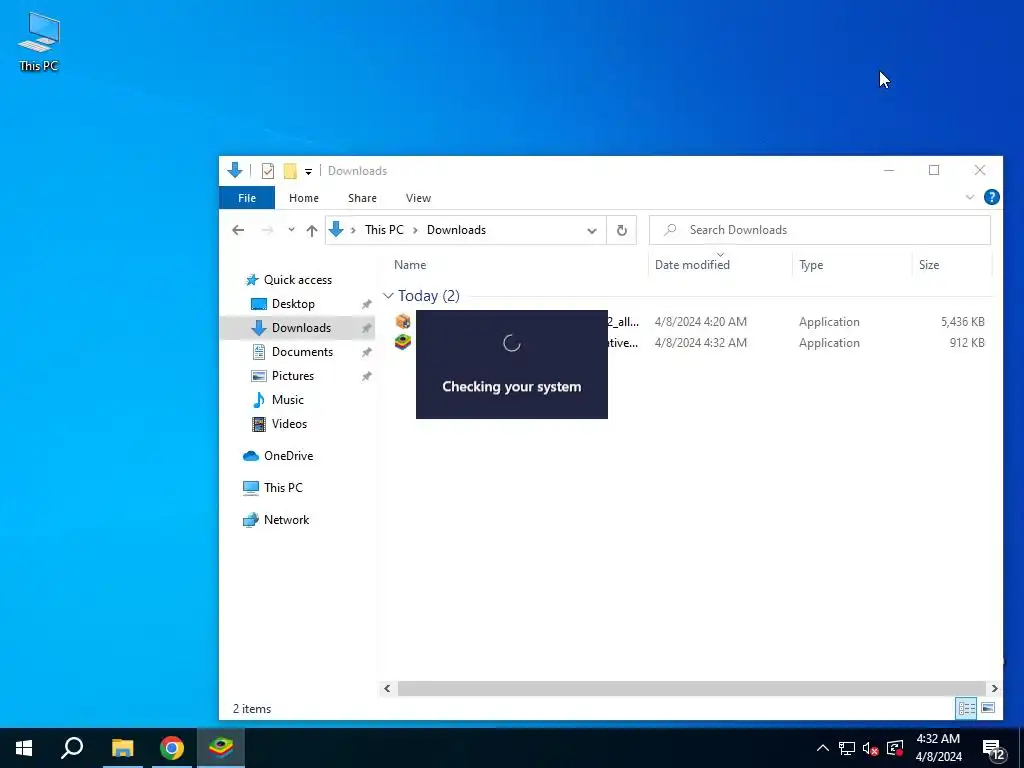Sort by Date modified column header
Screen dimensions: 1024x768
point(692,265)
